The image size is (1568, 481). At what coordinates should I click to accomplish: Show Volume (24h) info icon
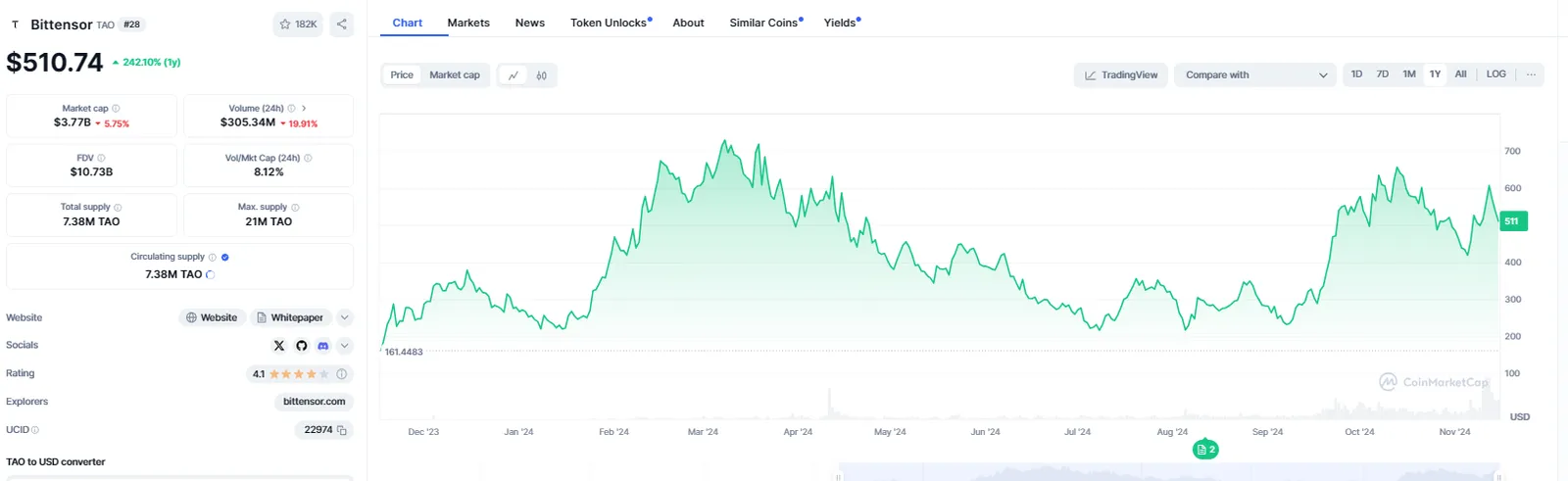[291, 109]
